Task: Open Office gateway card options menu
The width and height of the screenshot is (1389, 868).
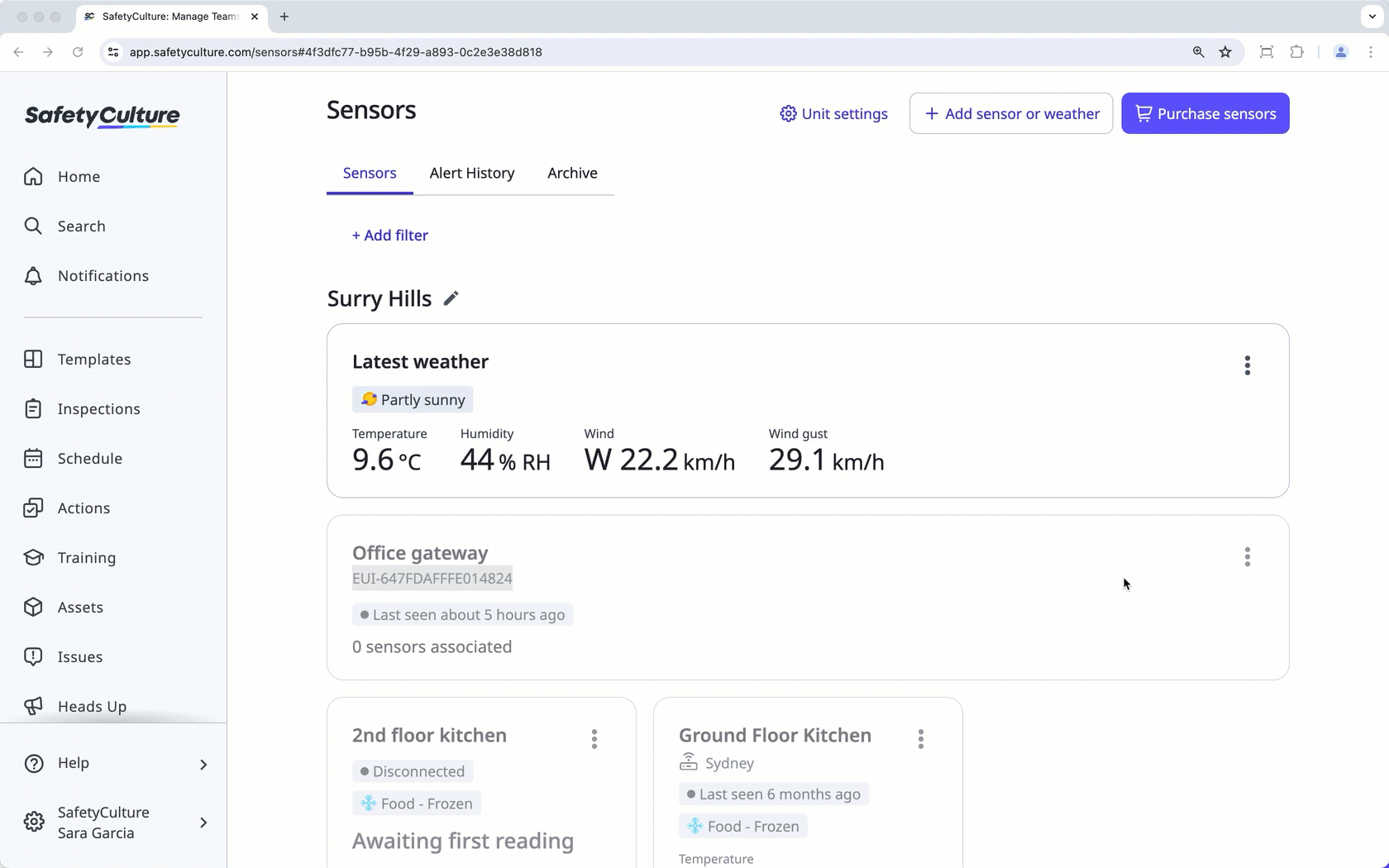Action: (x=1248, y=557)
